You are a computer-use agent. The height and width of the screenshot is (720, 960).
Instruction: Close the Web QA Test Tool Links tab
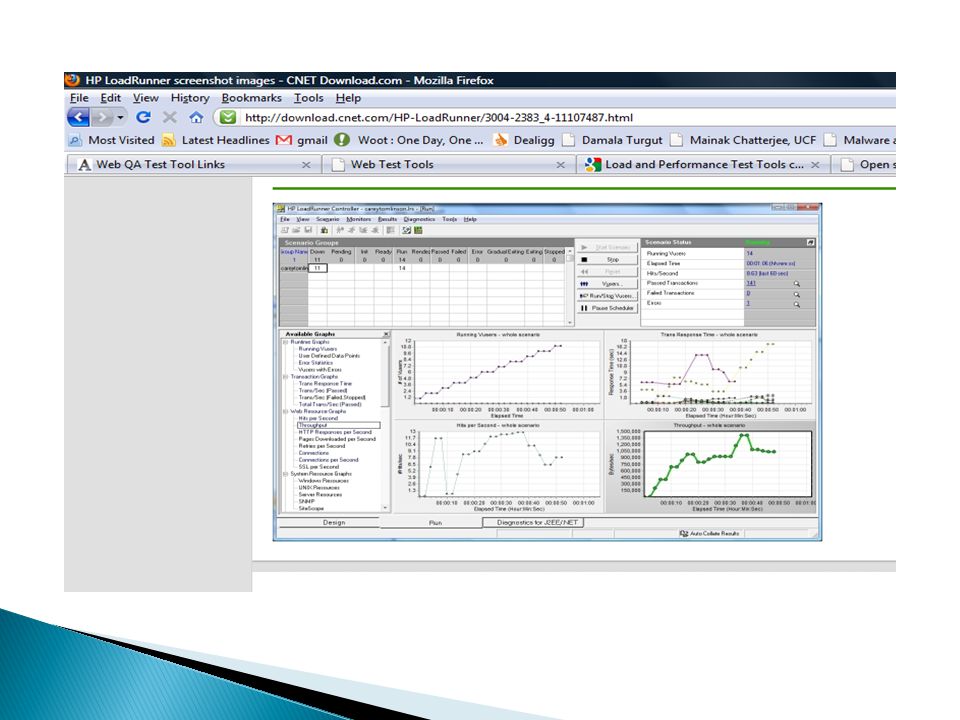click(306, 165)
